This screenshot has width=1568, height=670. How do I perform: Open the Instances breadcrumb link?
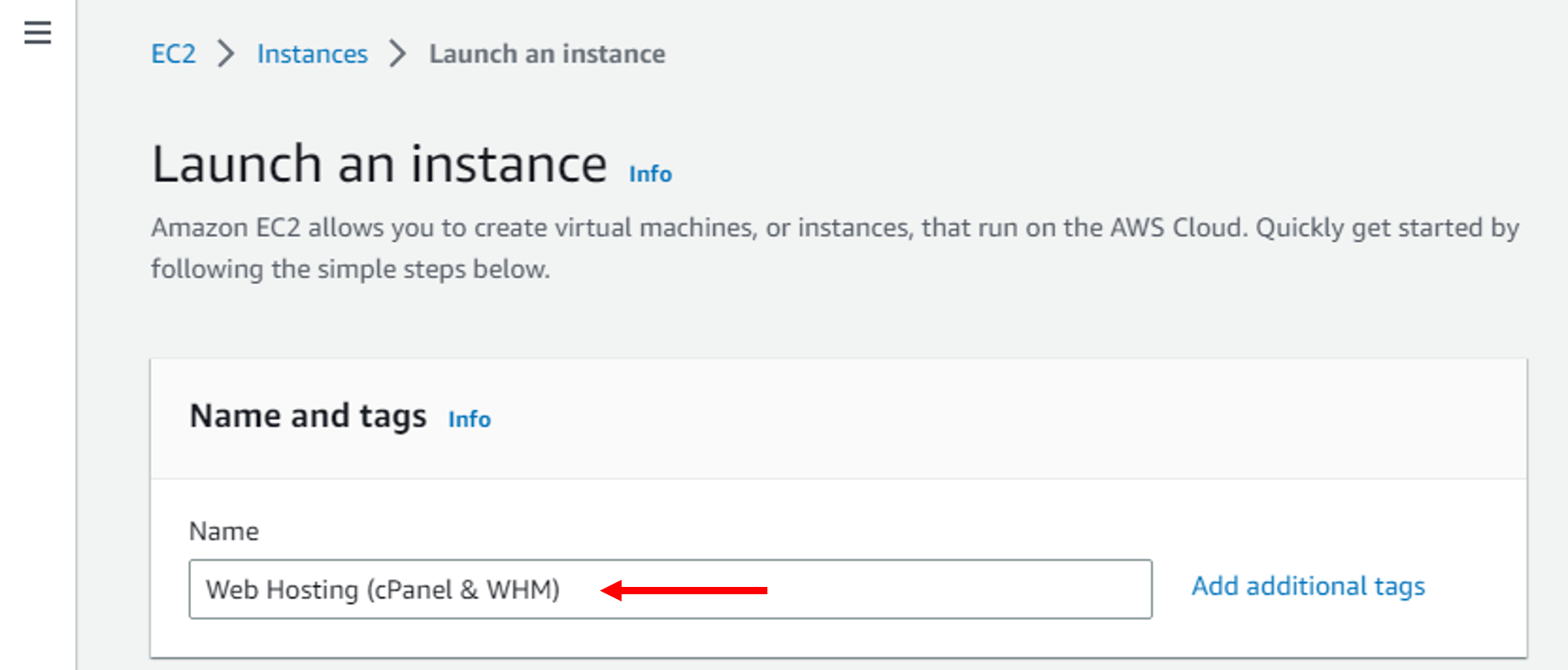click(x=312, y=54)
